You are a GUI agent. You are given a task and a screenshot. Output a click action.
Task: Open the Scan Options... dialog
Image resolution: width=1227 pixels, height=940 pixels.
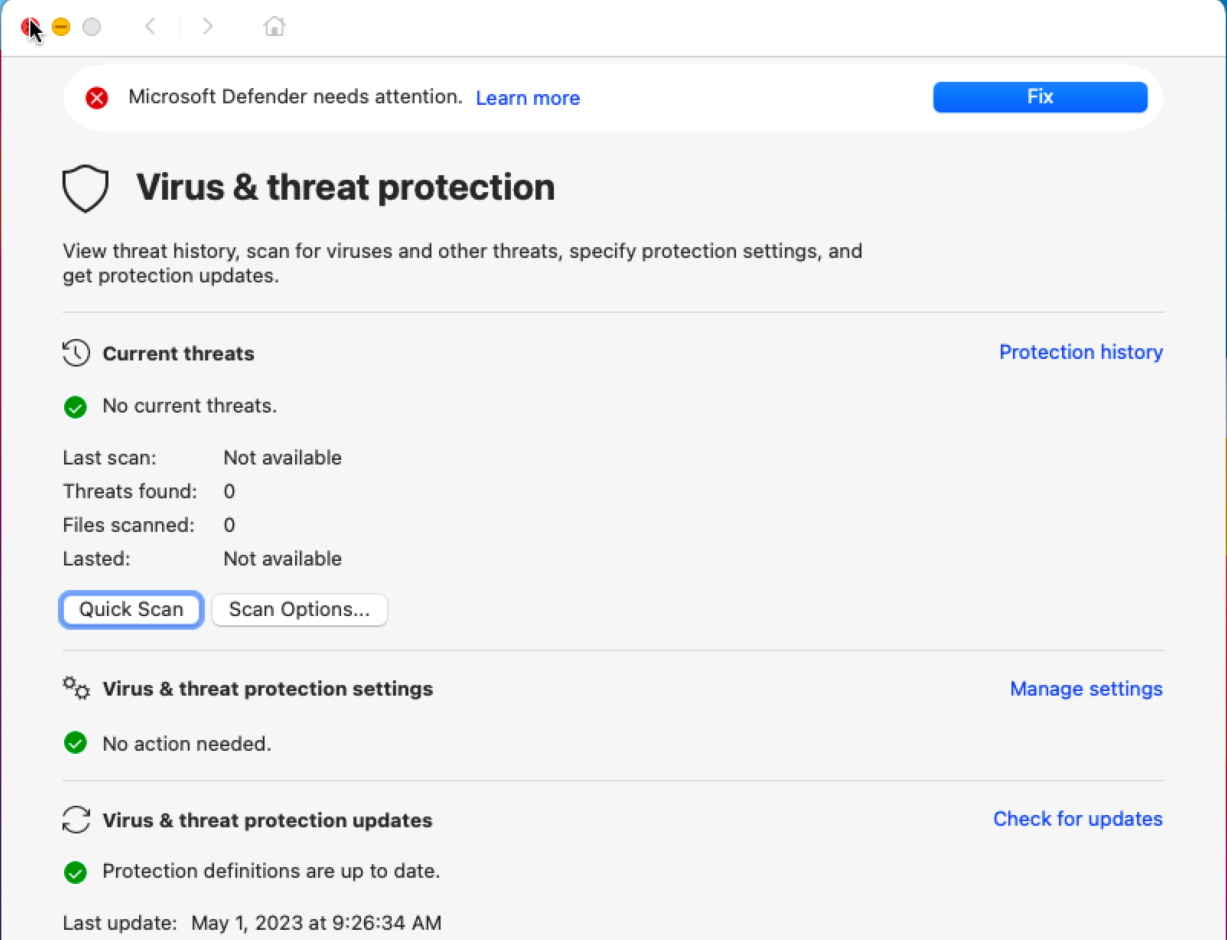[300, 610]
